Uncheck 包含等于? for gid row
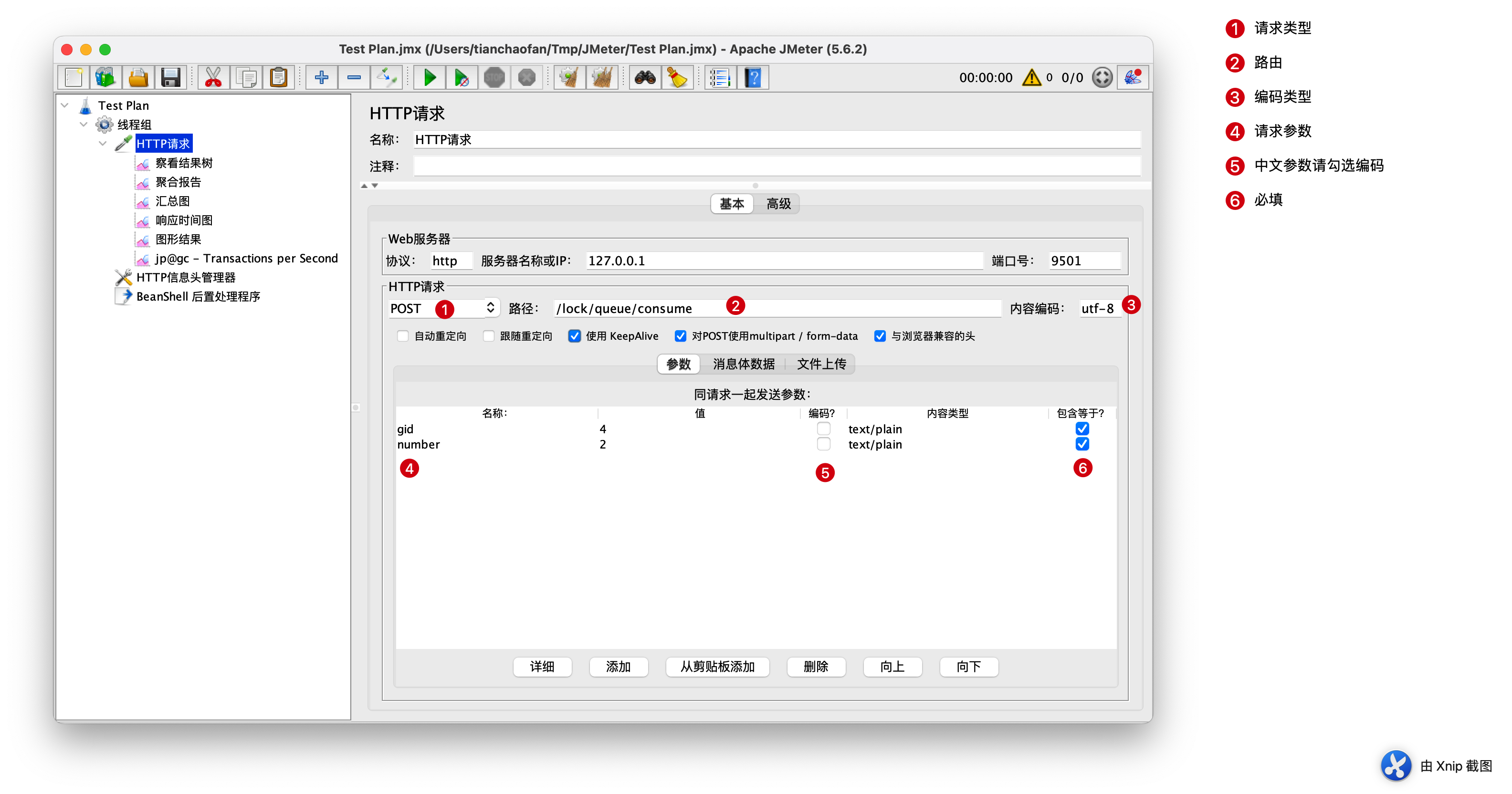This screenshot has height=794, width=1512. [1082, 429]
